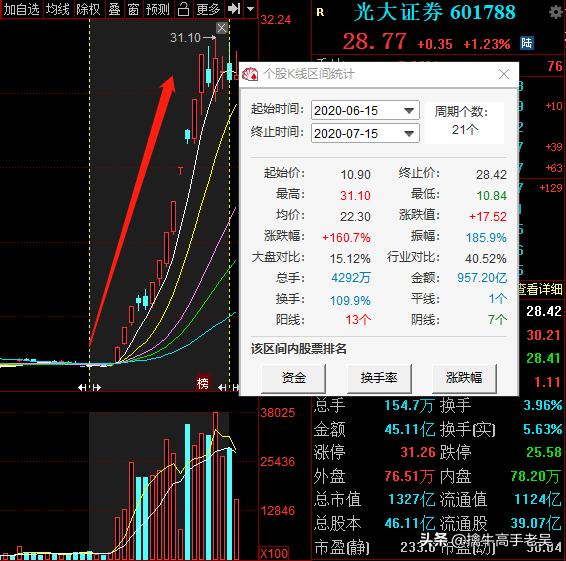
Task: Click the 均价 value 22.30
Action: [x=355, y=217]
